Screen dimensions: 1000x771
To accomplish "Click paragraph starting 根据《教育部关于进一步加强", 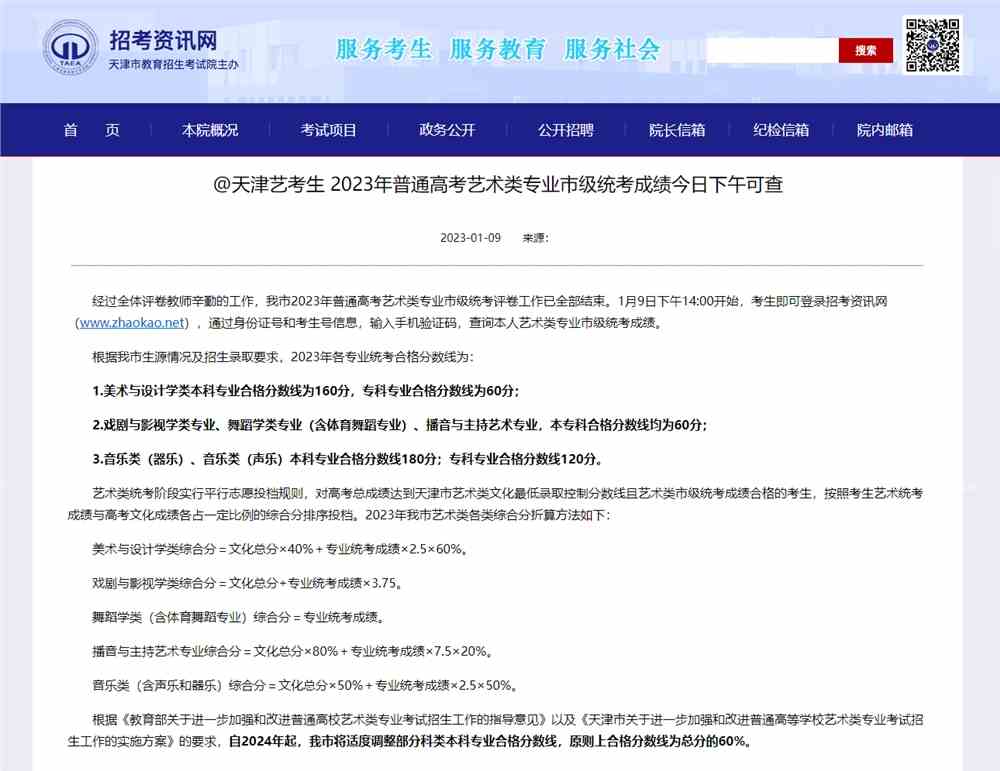I will click(495, 730).
